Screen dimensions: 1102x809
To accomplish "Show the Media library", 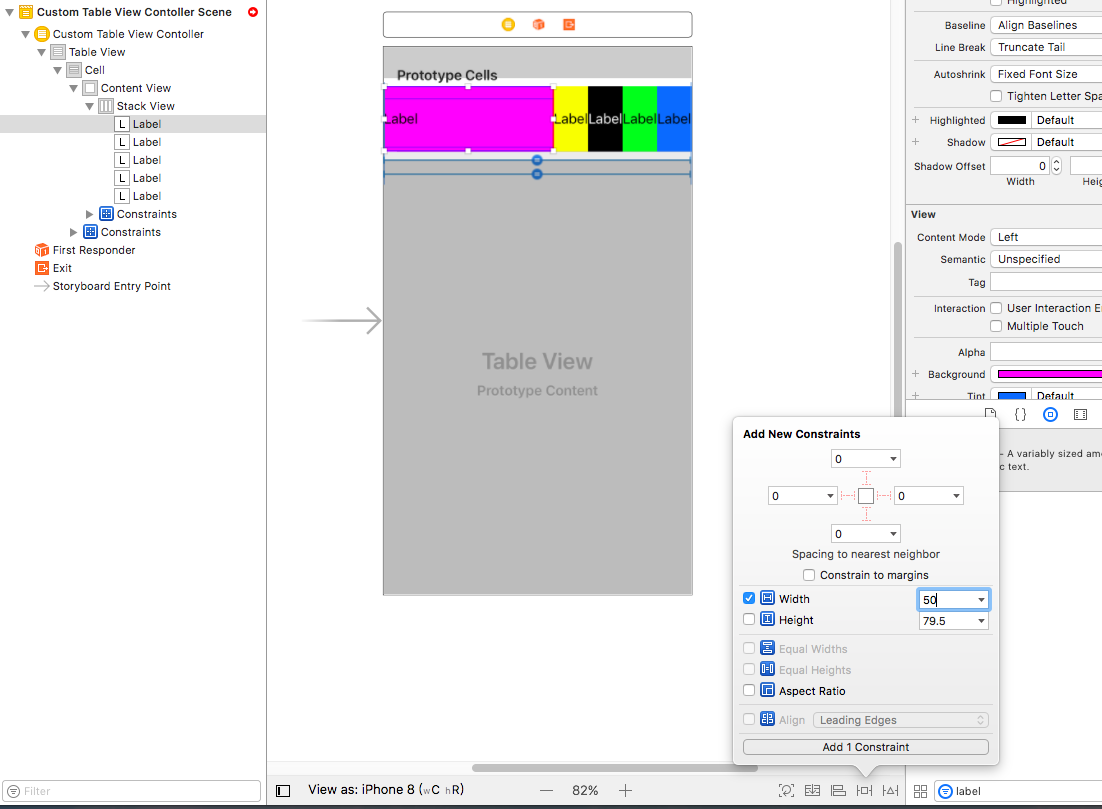I will point(1080,414).
